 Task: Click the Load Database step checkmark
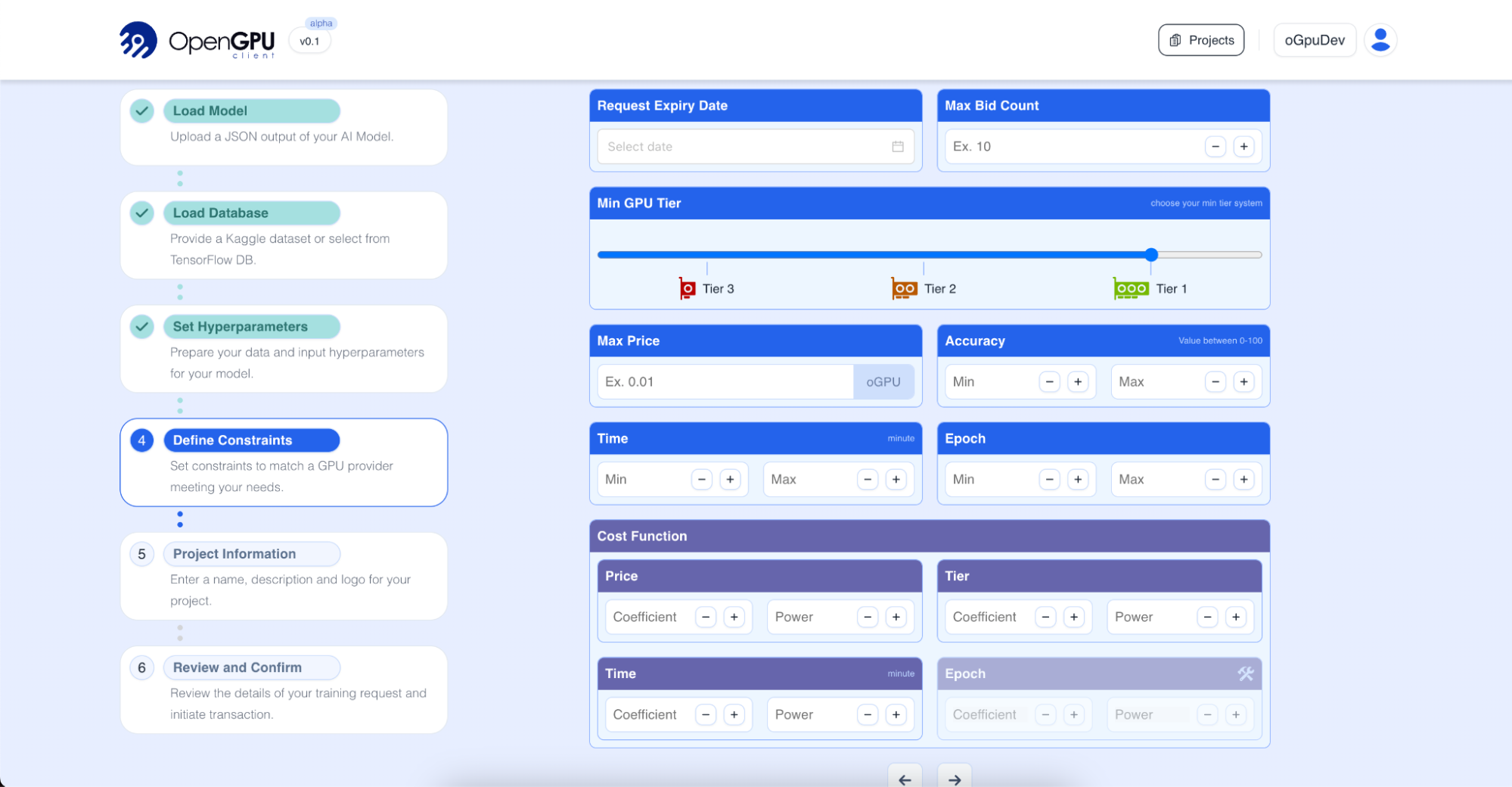coord(142,213)
